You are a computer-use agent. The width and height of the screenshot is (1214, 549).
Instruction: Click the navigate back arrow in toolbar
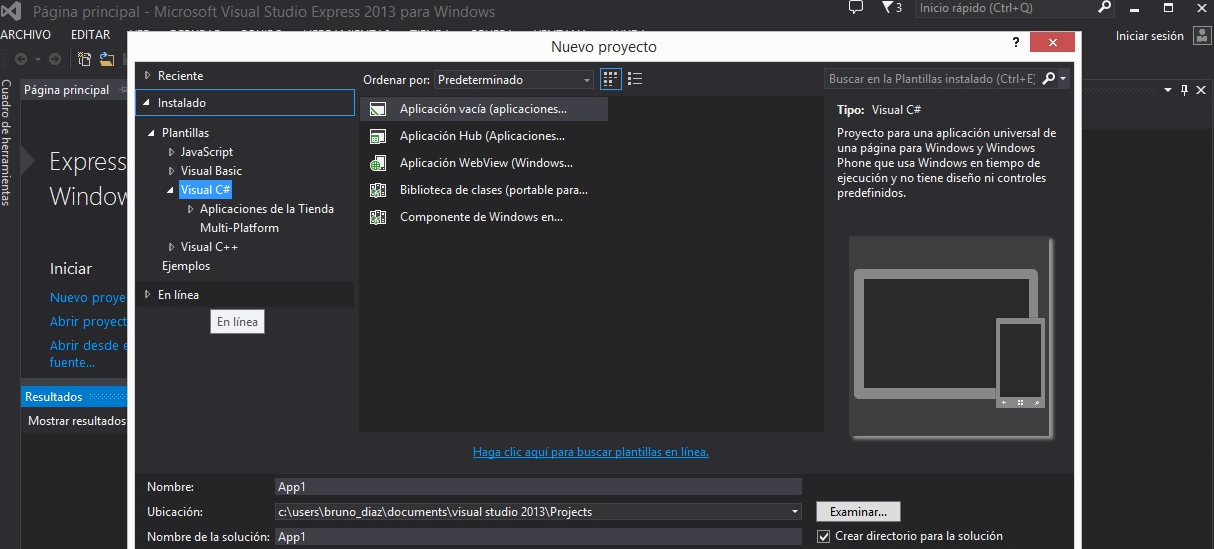pos(20,59)
